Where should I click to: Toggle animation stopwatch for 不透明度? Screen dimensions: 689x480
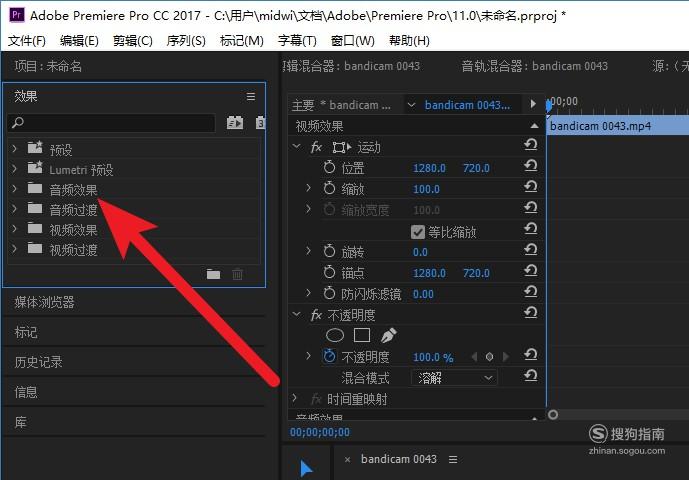click(x=329, y=356)
